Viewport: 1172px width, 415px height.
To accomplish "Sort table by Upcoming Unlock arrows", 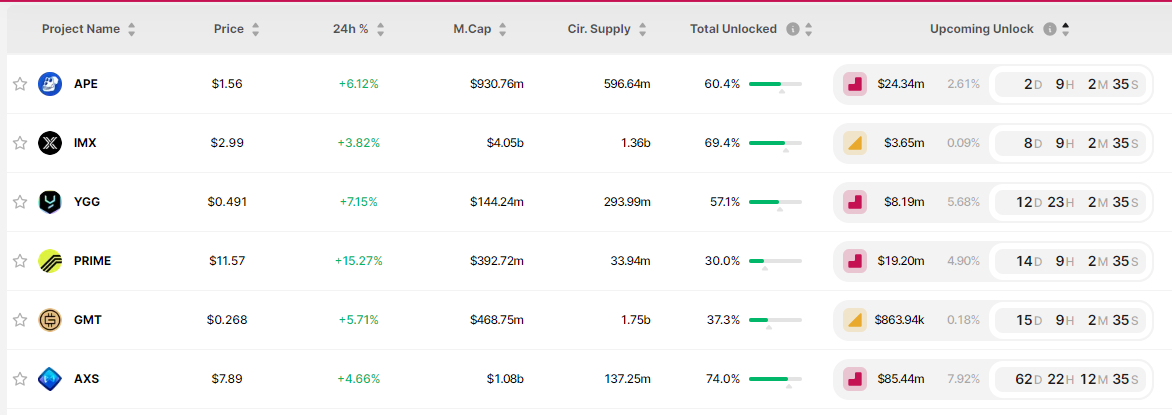I will [x=1065, y=29].
